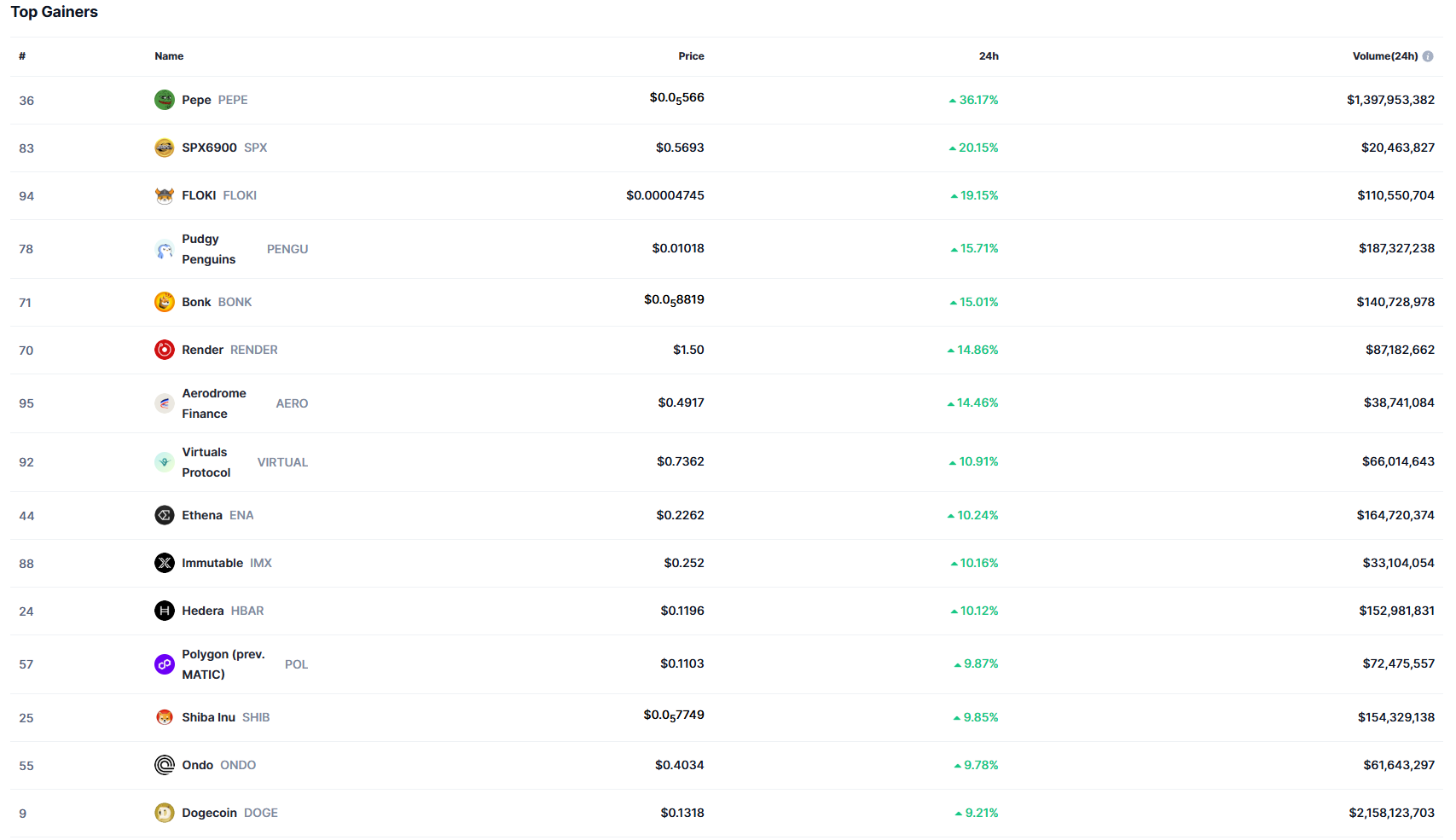Open the Shiba Inu coin page
Viewport: 1456px width, 840px height.
[209, 717]
